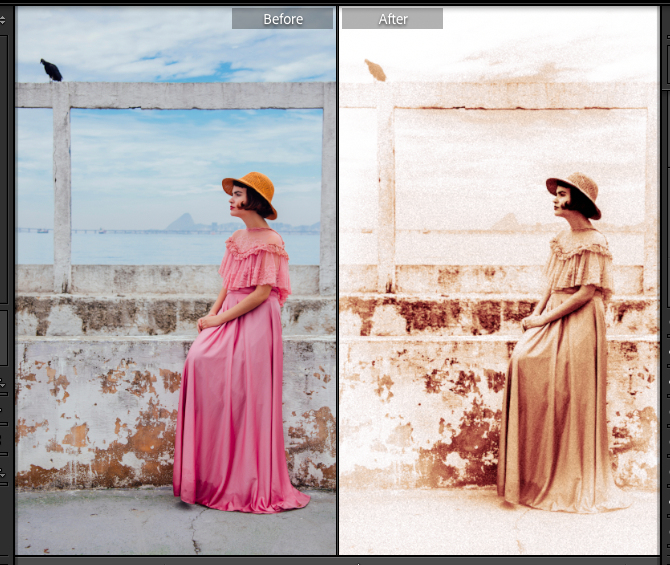
Task: Click the woman's hat in the After photo
Action: (574, 187)
